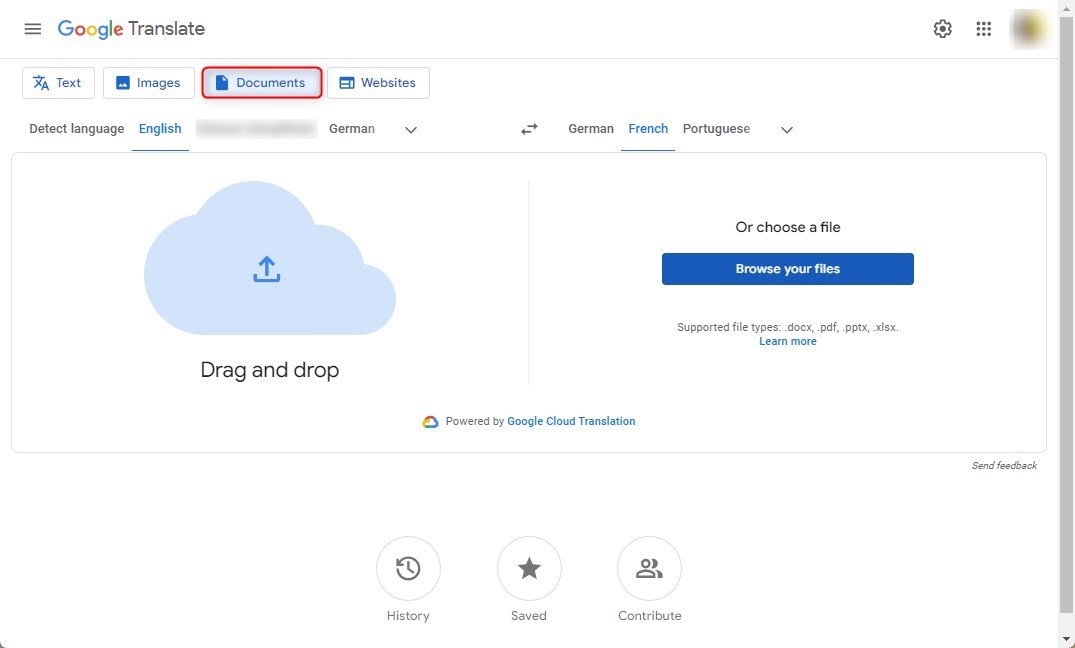
Task: Select Portuguese as target language
Action: pos(716,128)
